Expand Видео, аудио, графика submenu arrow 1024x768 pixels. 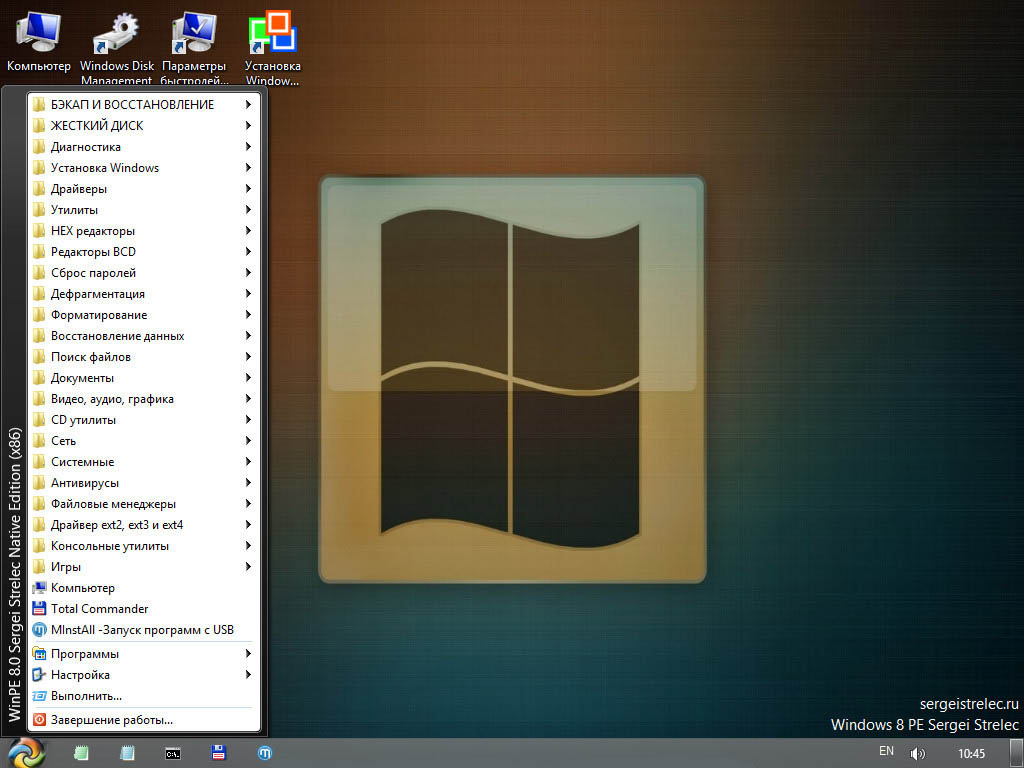point(248,399)
